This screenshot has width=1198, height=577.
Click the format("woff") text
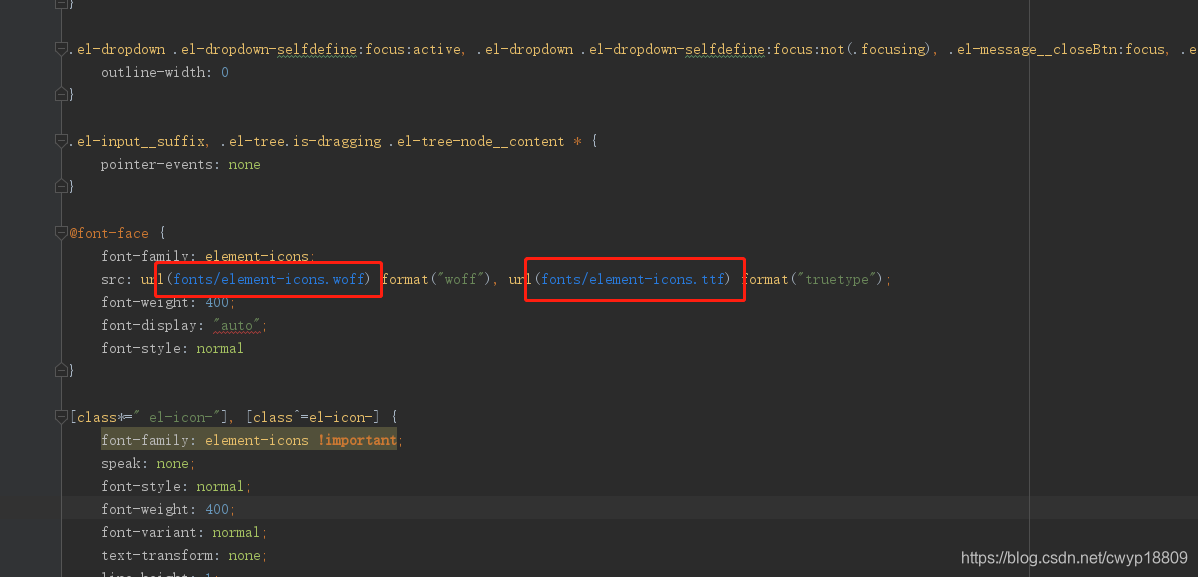435,280
